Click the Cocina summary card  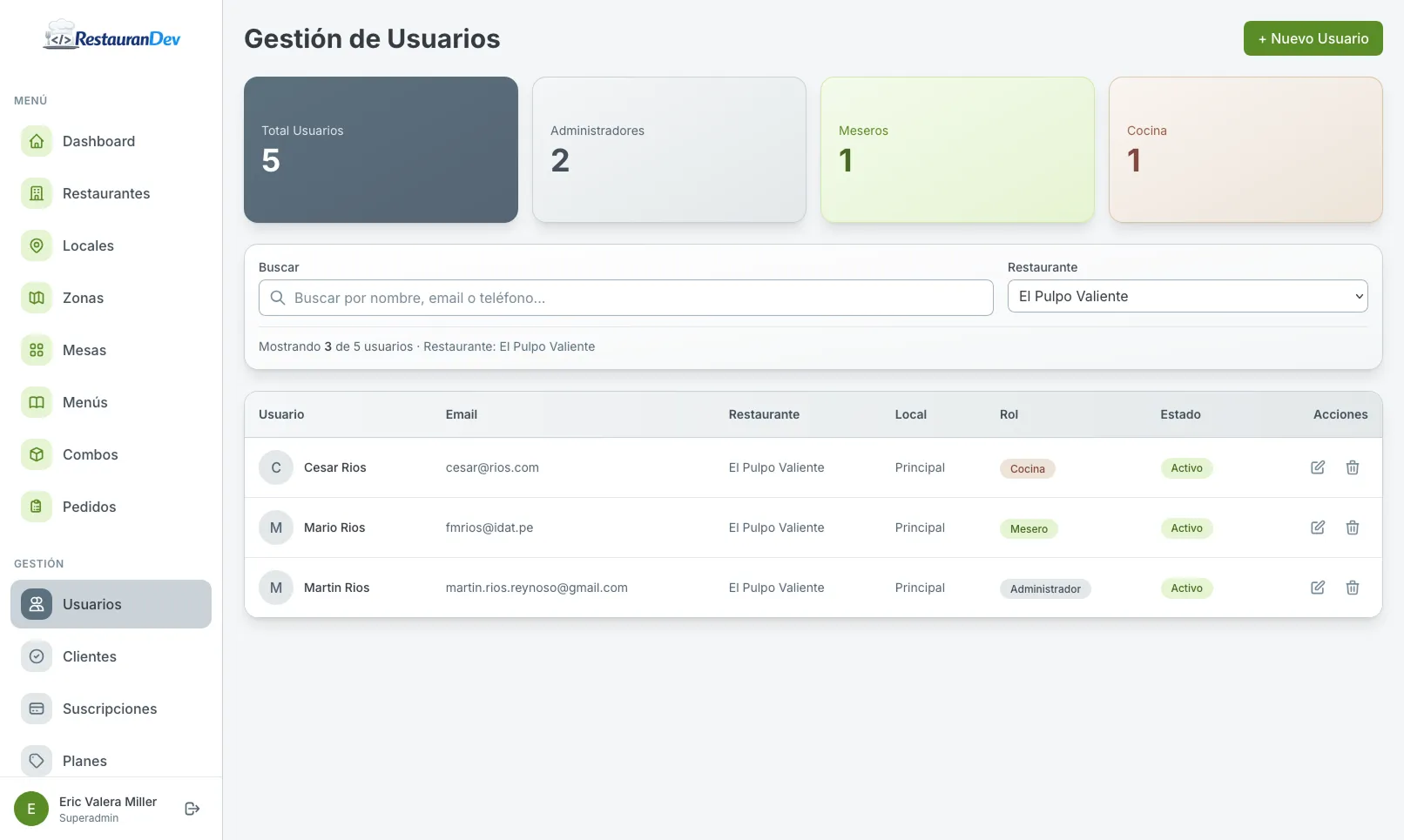pos(1245,150)
